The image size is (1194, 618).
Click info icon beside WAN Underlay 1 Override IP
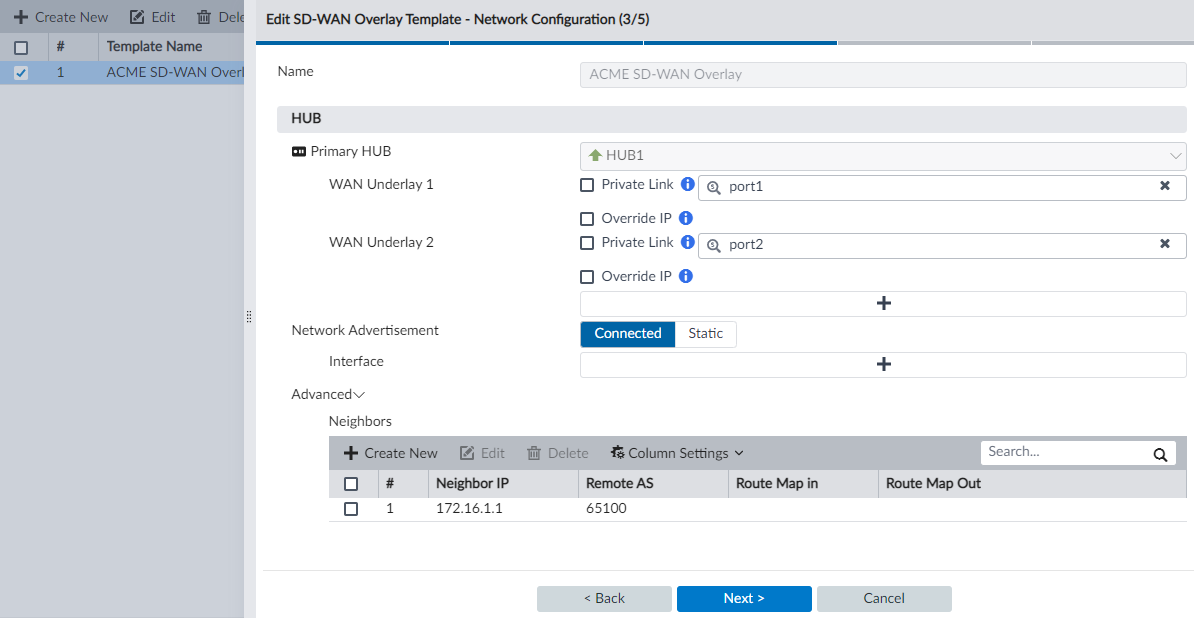point(685,218)
